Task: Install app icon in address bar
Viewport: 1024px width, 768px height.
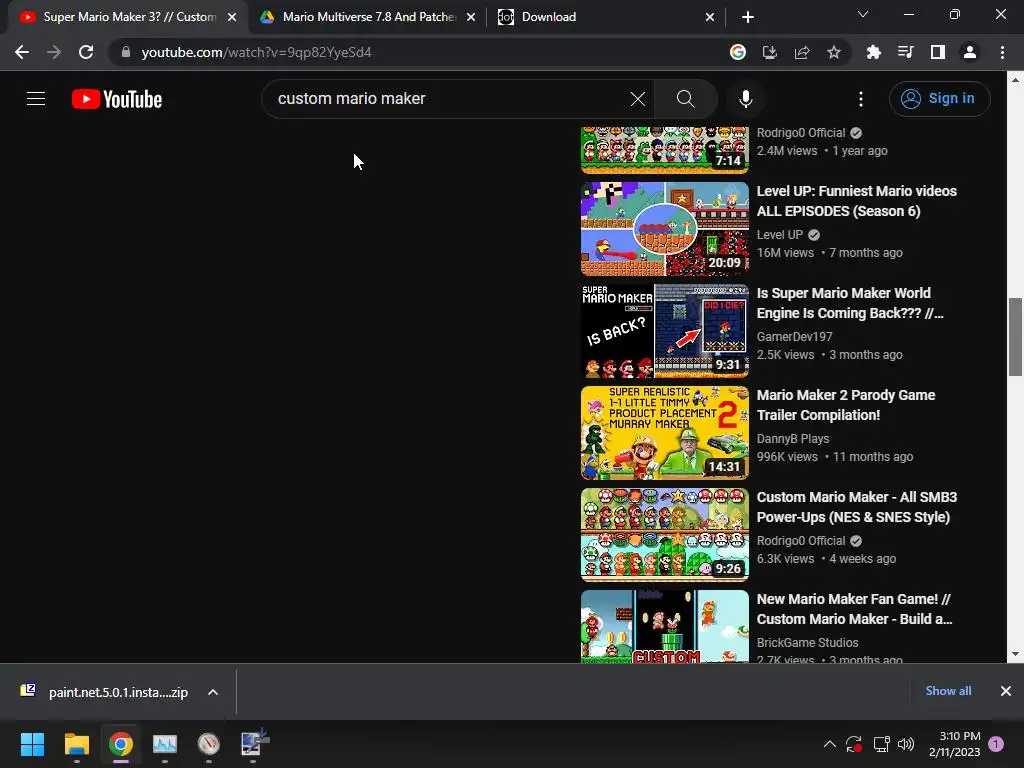Action: [770, 52]
